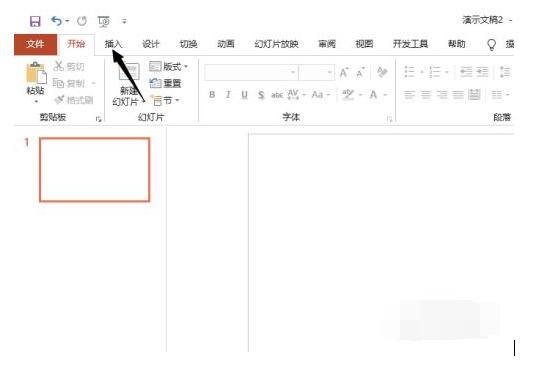Toggle underline formatting

244,95
